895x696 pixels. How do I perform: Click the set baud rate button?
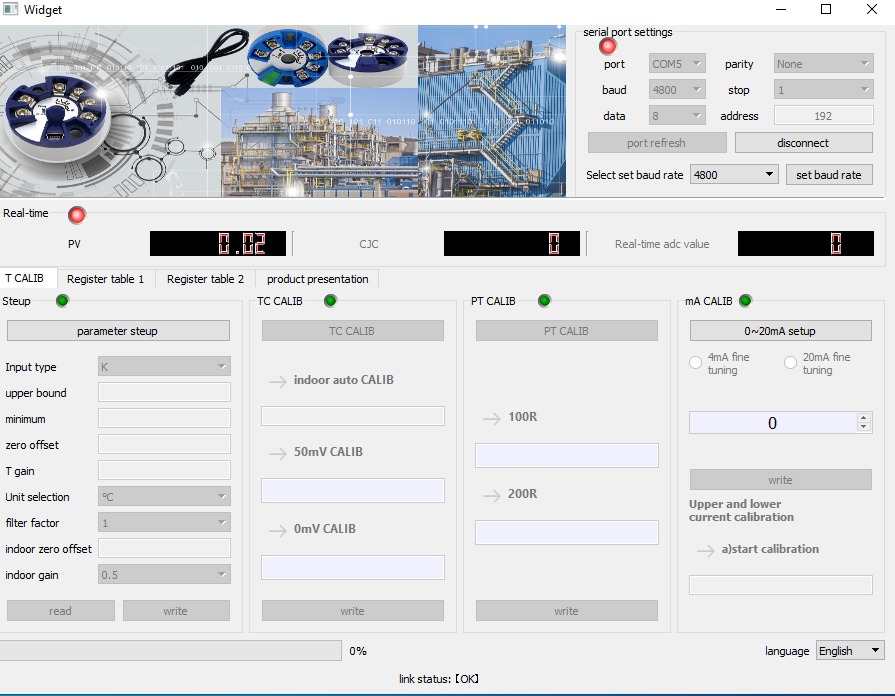click(829, 175)
